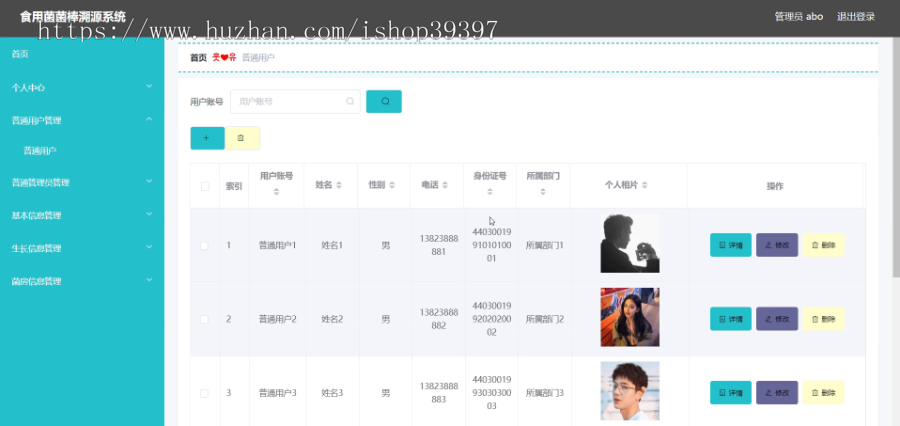The width and height of the screenshot is (900, 426).
Task: Sort by 身份证号 column arrows
Action: [490, 192]
